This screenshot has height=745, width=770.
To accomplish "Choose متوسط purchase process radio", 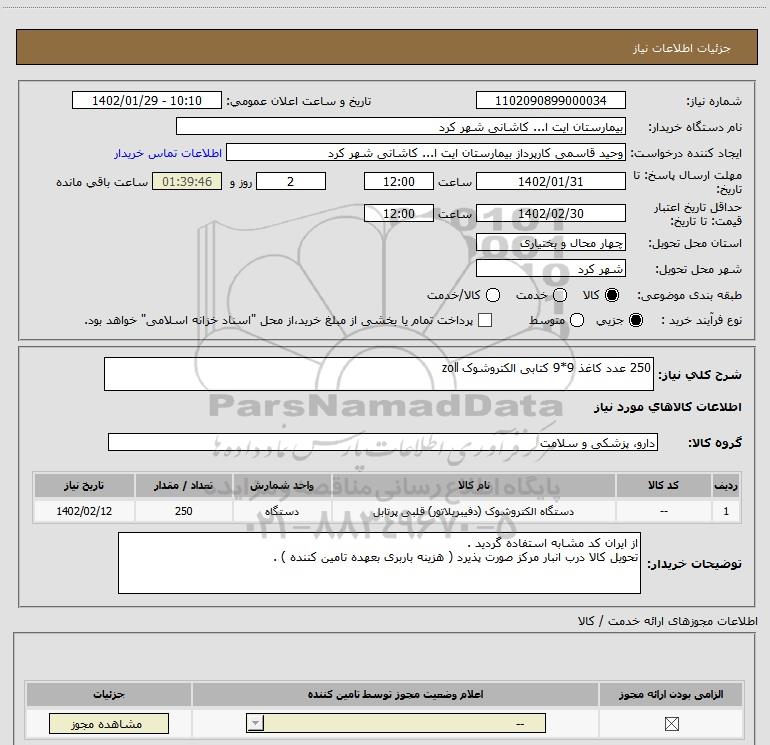I will tap(577, 320).
